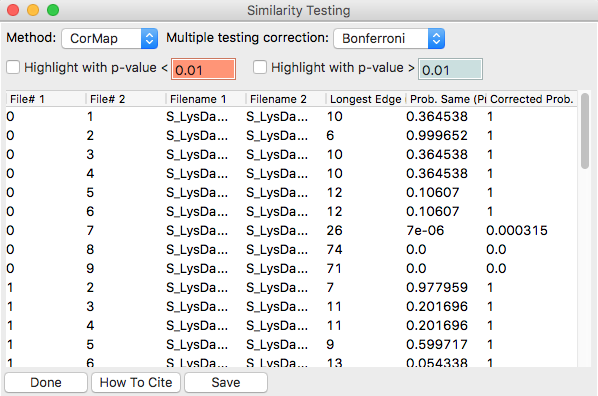Select longest edge value 74
The width and height of the screenshot is (598, 396).
[334, 250]
